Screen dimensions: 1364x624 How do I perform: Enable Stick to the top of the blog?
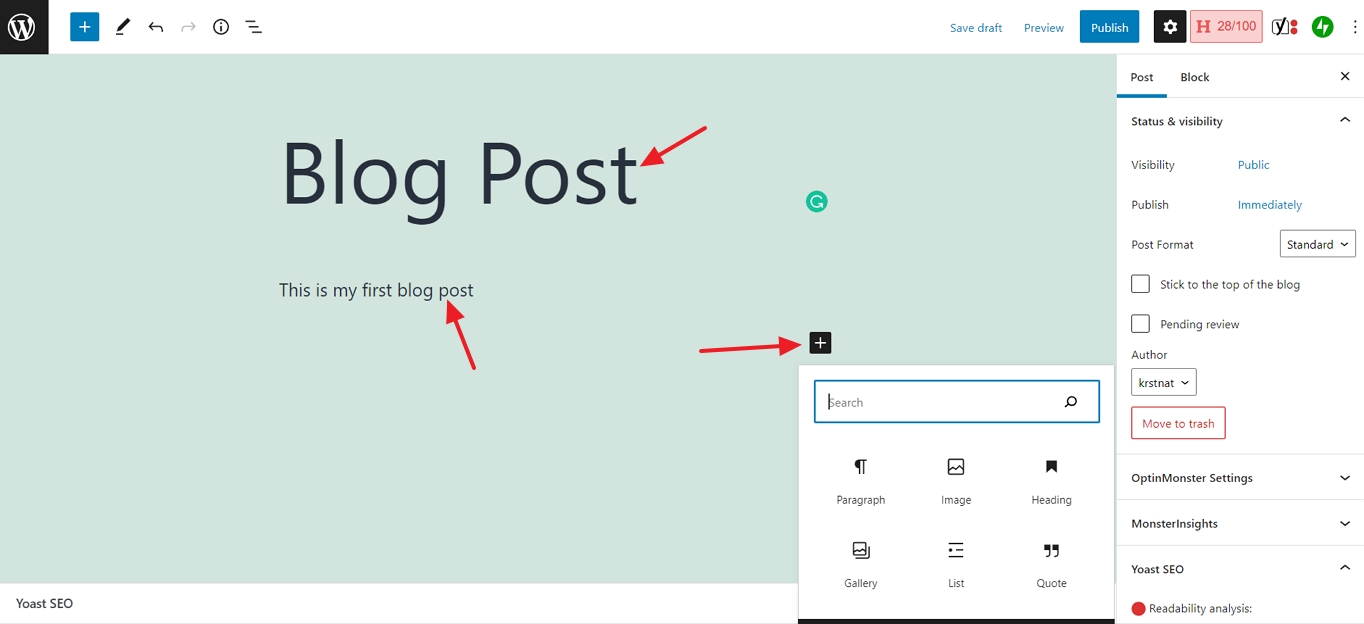pos(1140,283)
